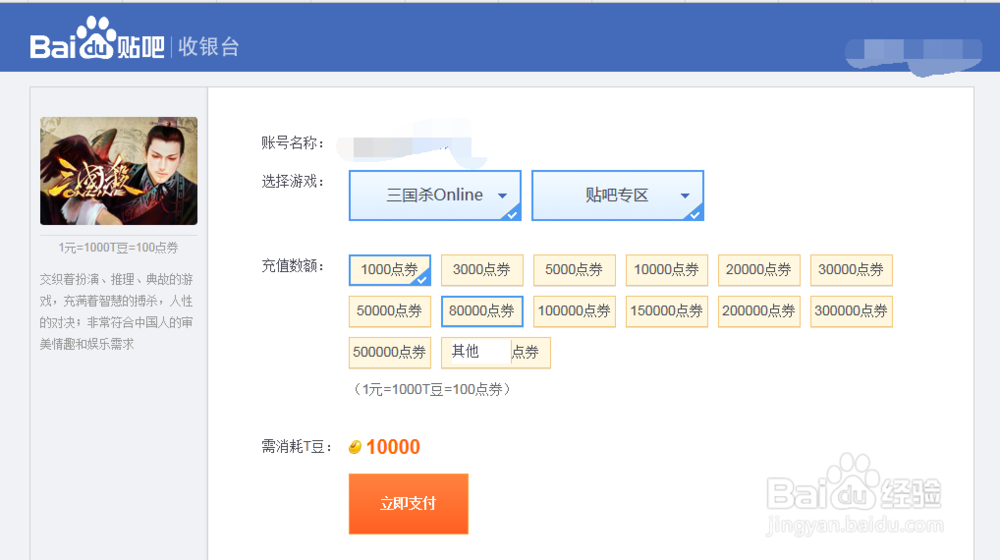Image resolution: width=1000 pixels, height=560 pixels.
Task: Select the 1000点券 recharge amount
Action: pos(390,270)
